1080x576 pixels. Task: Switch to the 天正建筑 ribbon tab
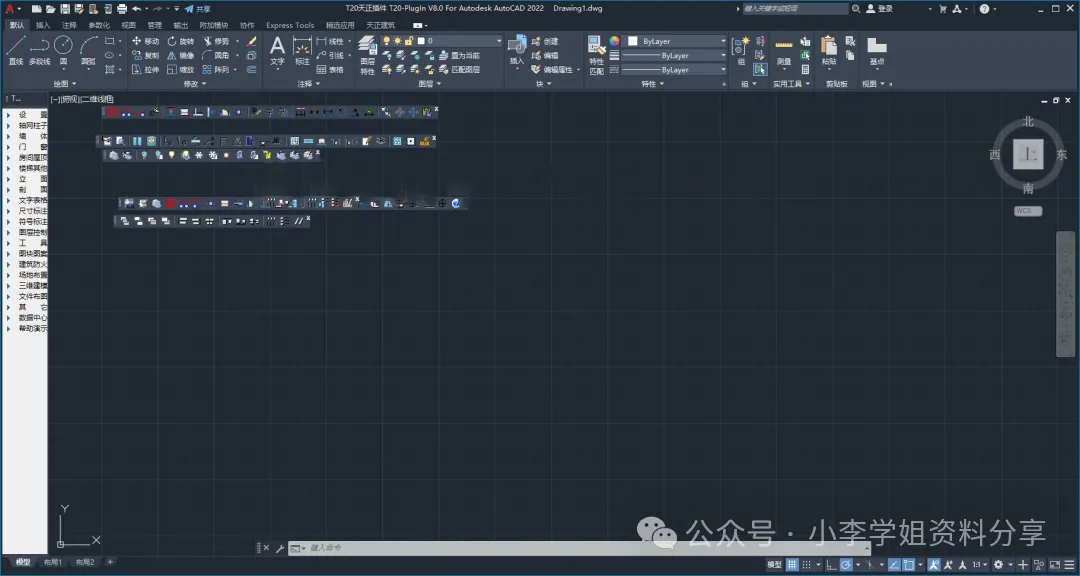click(x=380, y=25)
